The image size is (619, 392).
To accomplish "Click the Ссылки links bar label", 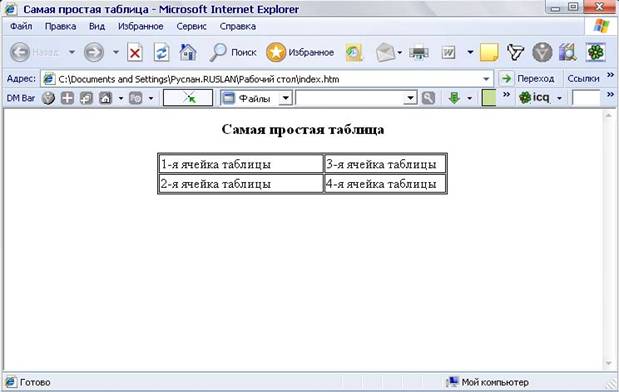I will (x=583, y=79).
